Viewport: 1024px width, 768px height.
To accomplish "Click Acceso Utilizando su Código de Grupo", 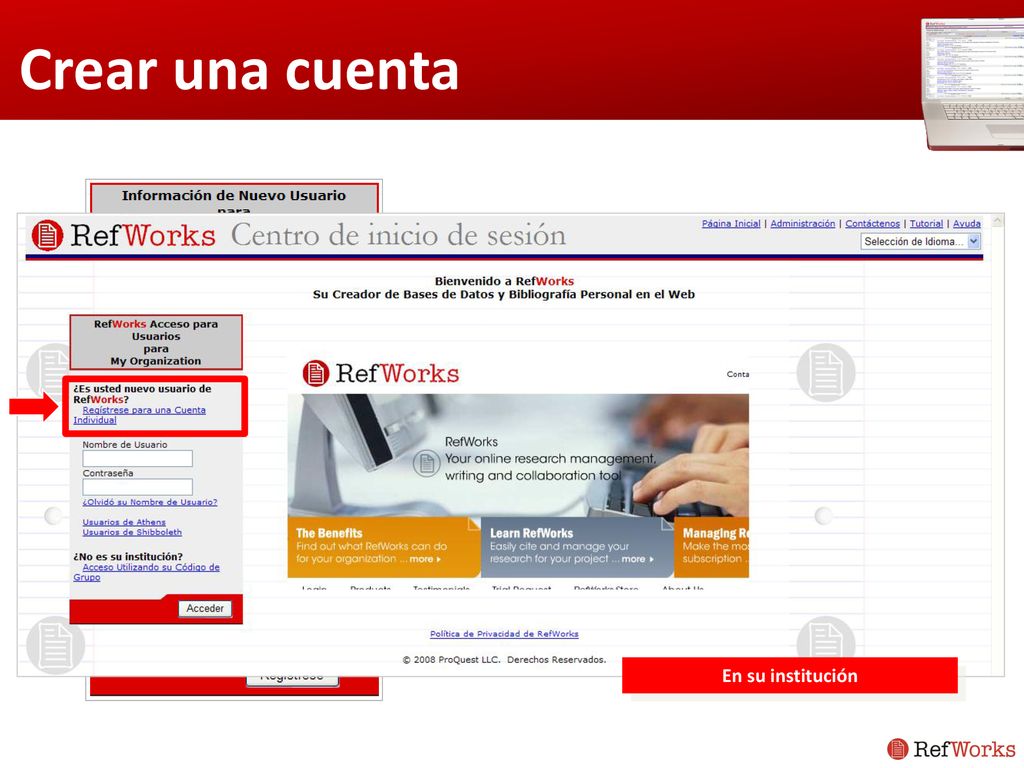I will (x=146, y=572).
